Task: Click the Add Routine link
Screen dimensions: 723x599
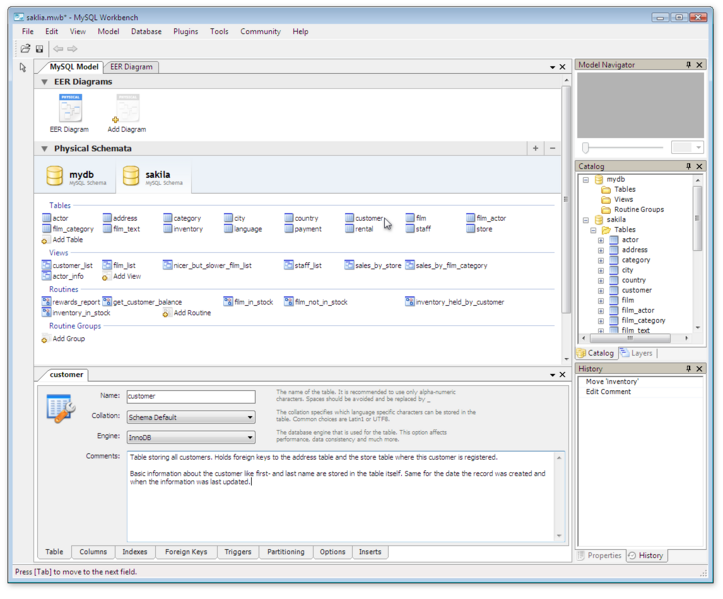Action: point(191,313)
